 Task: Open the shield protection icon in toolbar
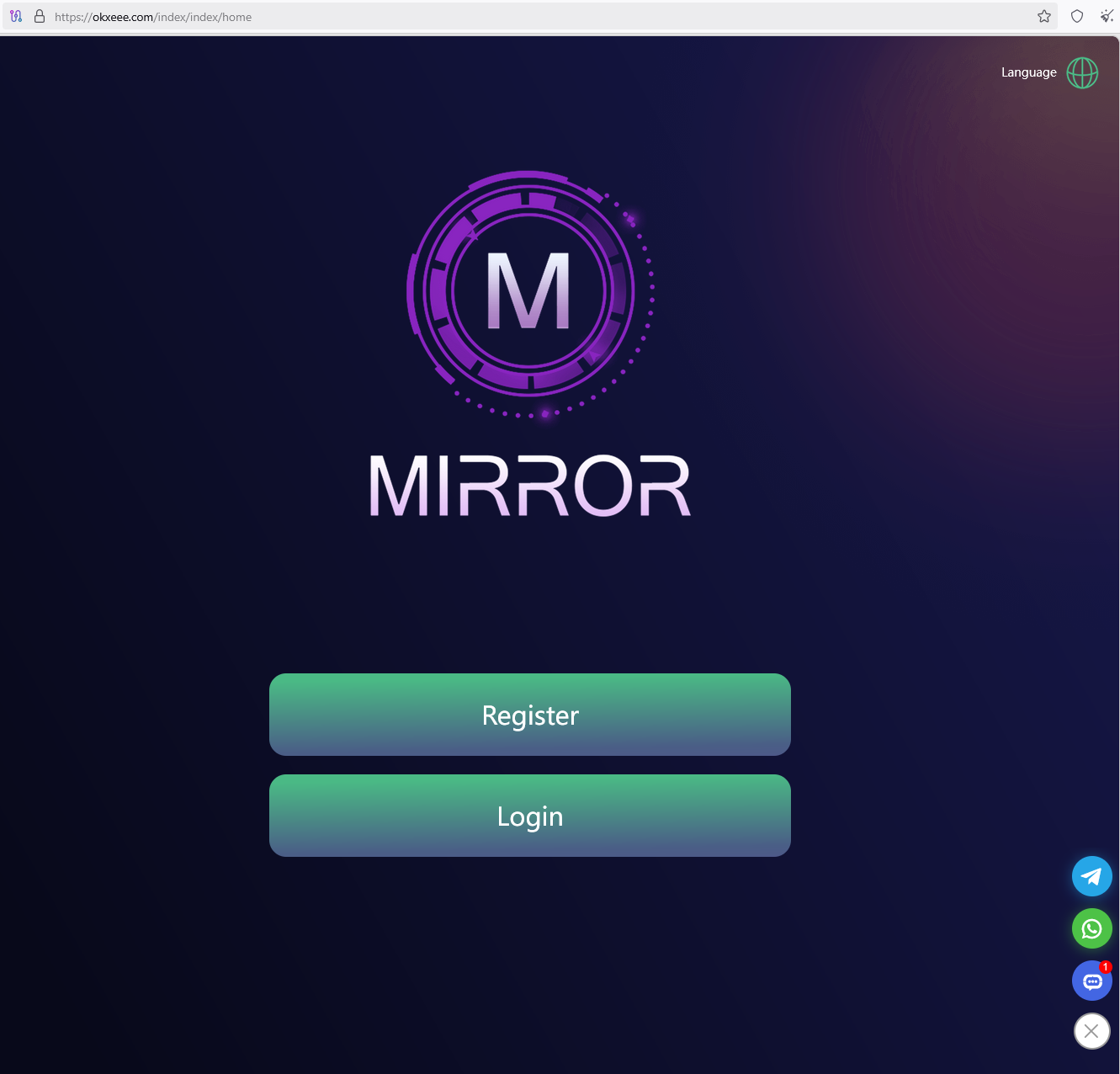pyautogui.click(x=1077, y=17)
